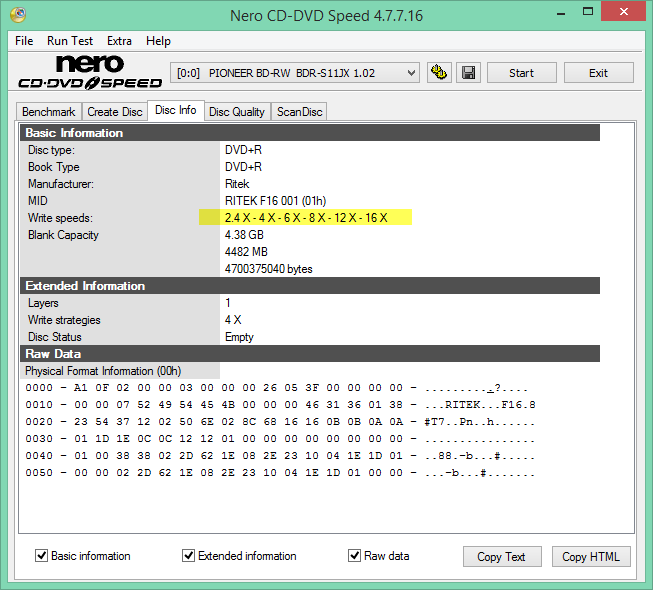Open the Run Test menu
This screenshot has height=590, width=653.
pyautogui.click(x=70, y=41)
